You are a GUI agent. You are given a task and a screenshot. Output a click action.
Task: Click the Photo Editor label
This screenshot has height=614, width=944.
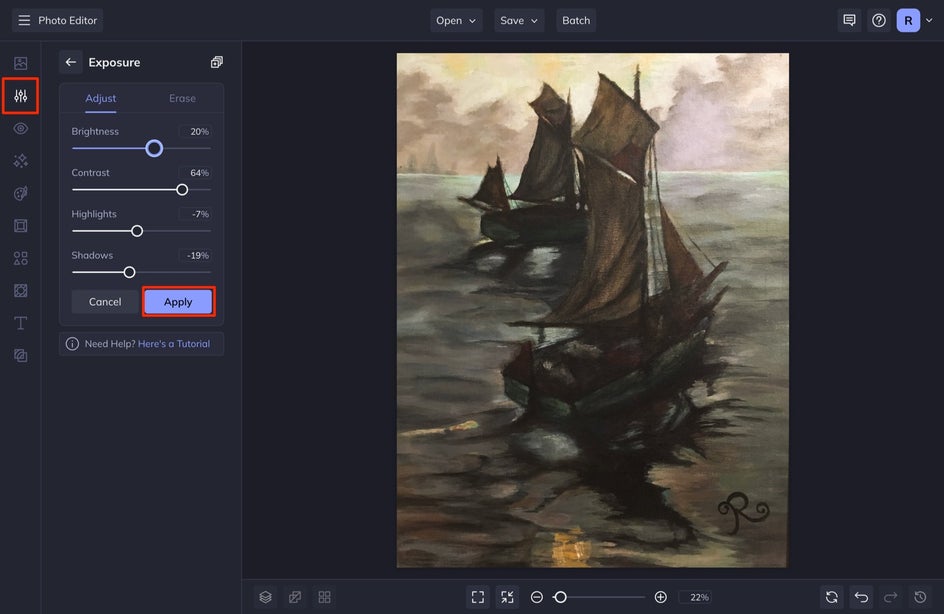coord(67,20)
